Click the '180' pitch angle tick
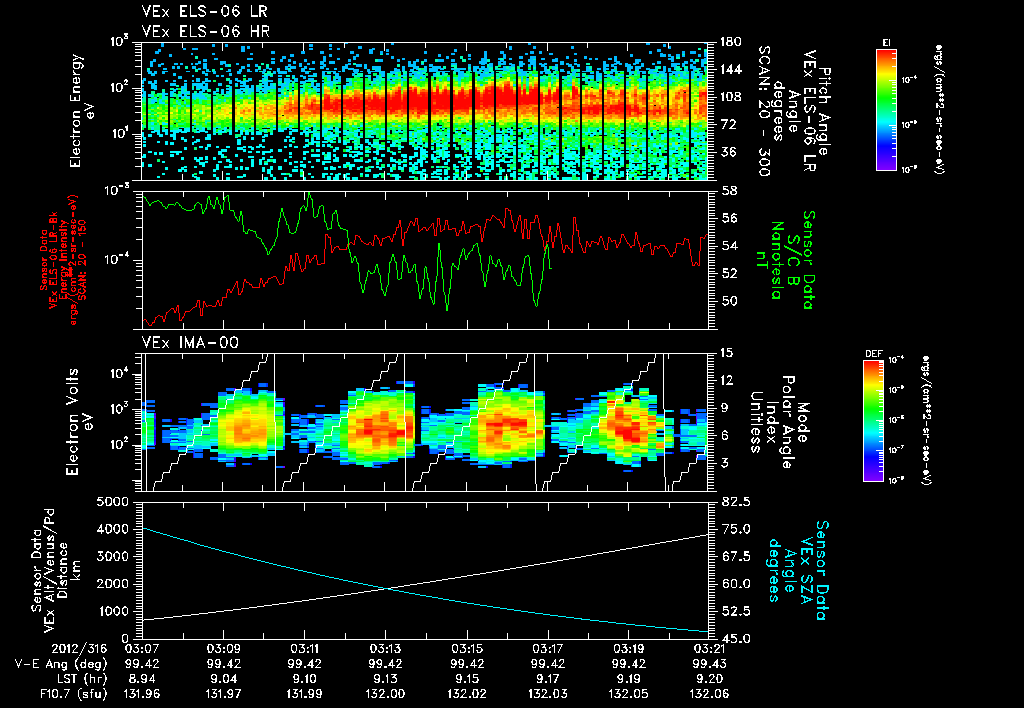Screen dimensions: 1024x708 coord(730,42)
